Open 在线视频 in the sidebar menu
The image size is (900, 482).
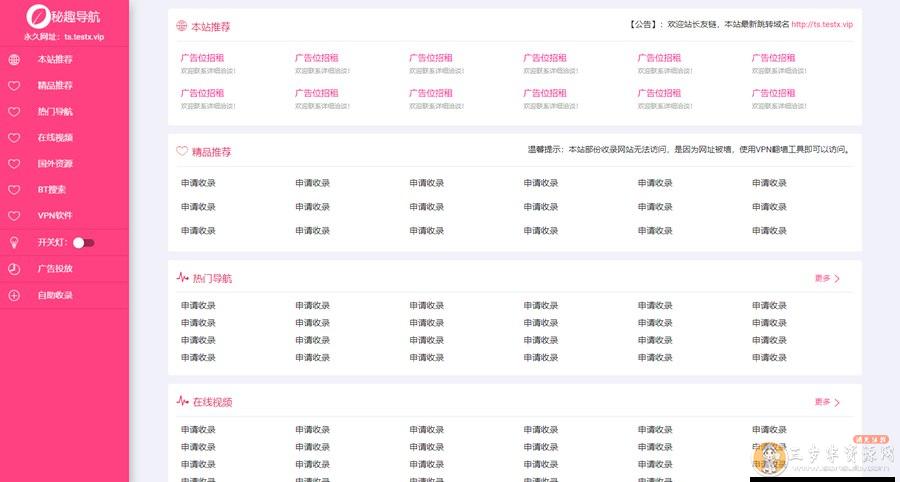coord(55,138)
